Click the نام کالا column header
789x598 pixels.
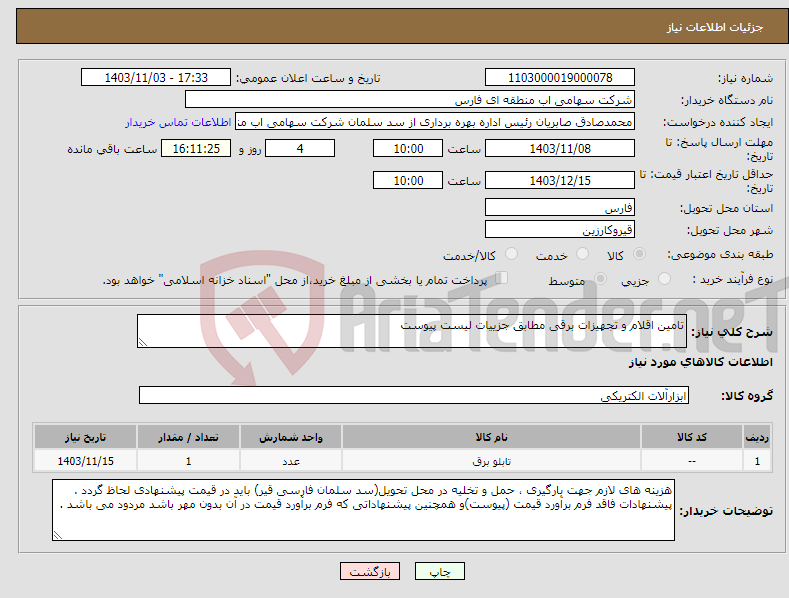[x=491, y=437]
